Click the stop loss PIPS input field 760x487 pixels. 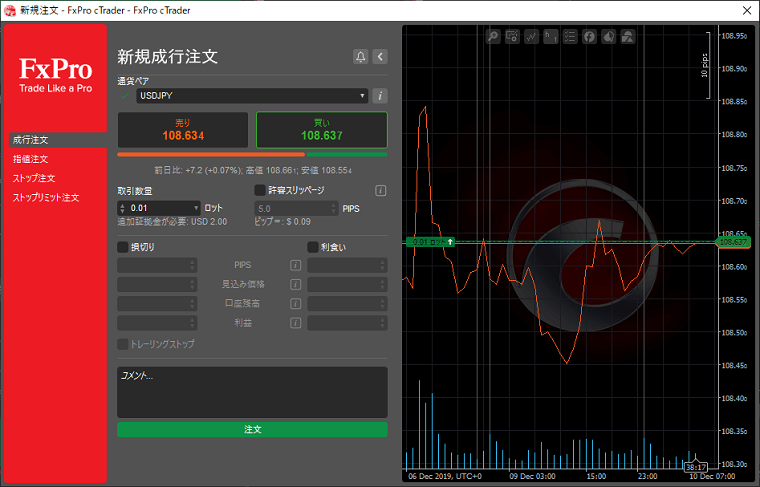coord(157,265)
